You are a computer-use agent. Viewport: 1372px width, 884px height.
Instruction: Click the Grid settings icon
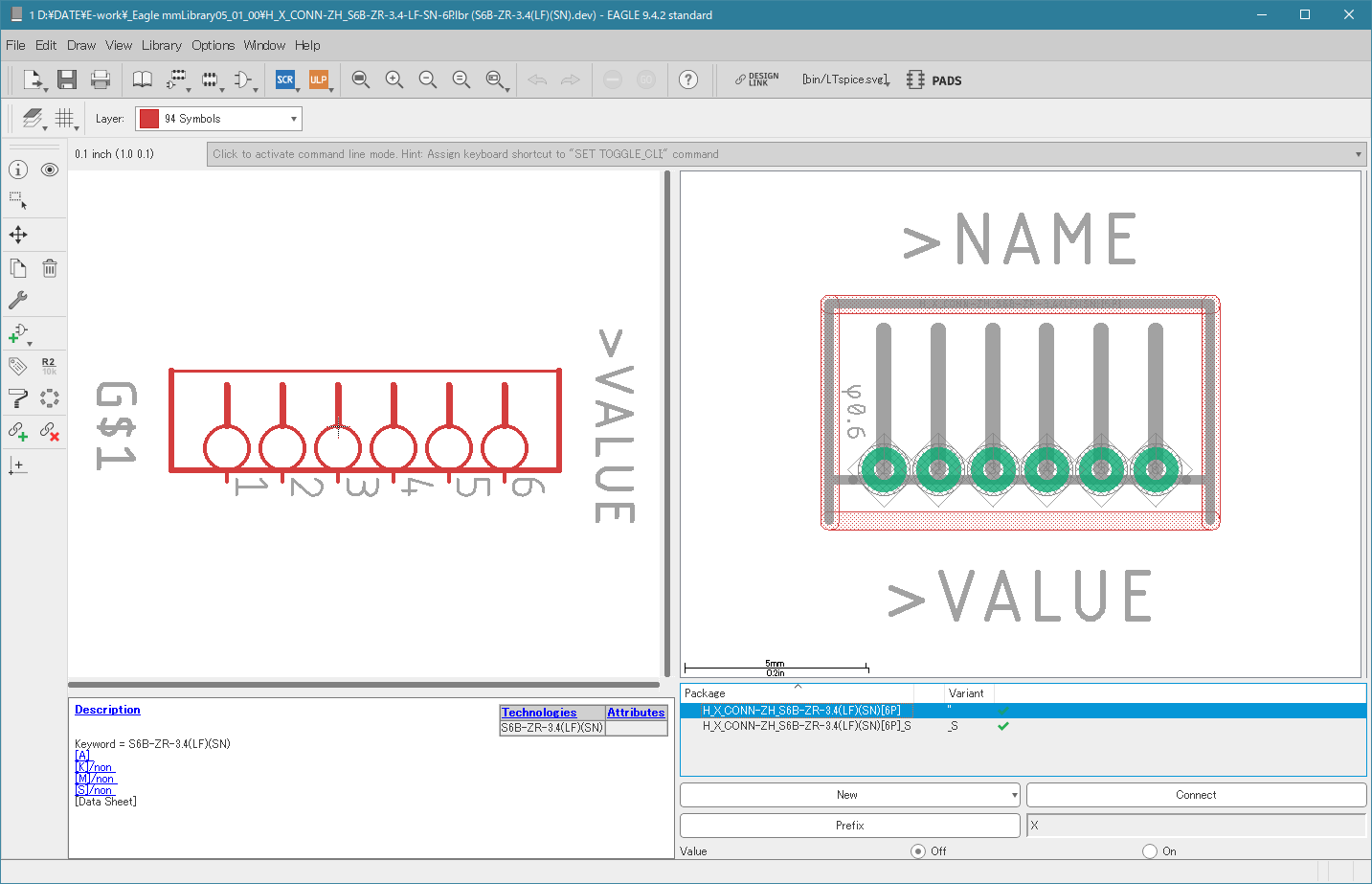coord(64,119)
